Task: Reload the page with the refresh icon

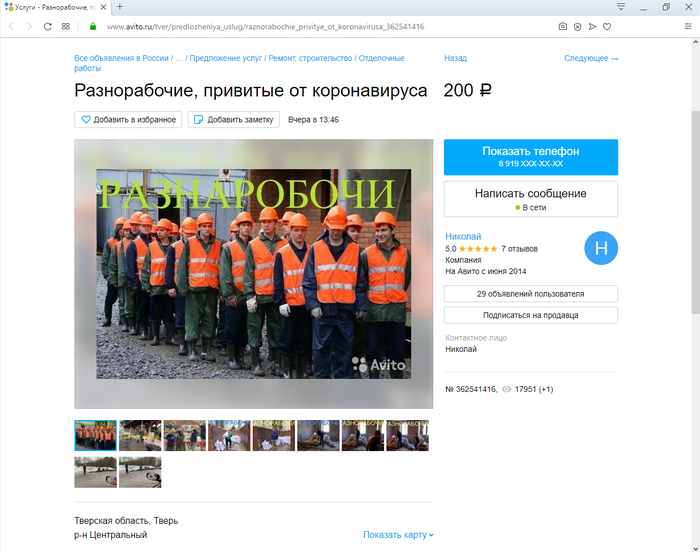Action: pyautogui.click(x=47, y=26)
